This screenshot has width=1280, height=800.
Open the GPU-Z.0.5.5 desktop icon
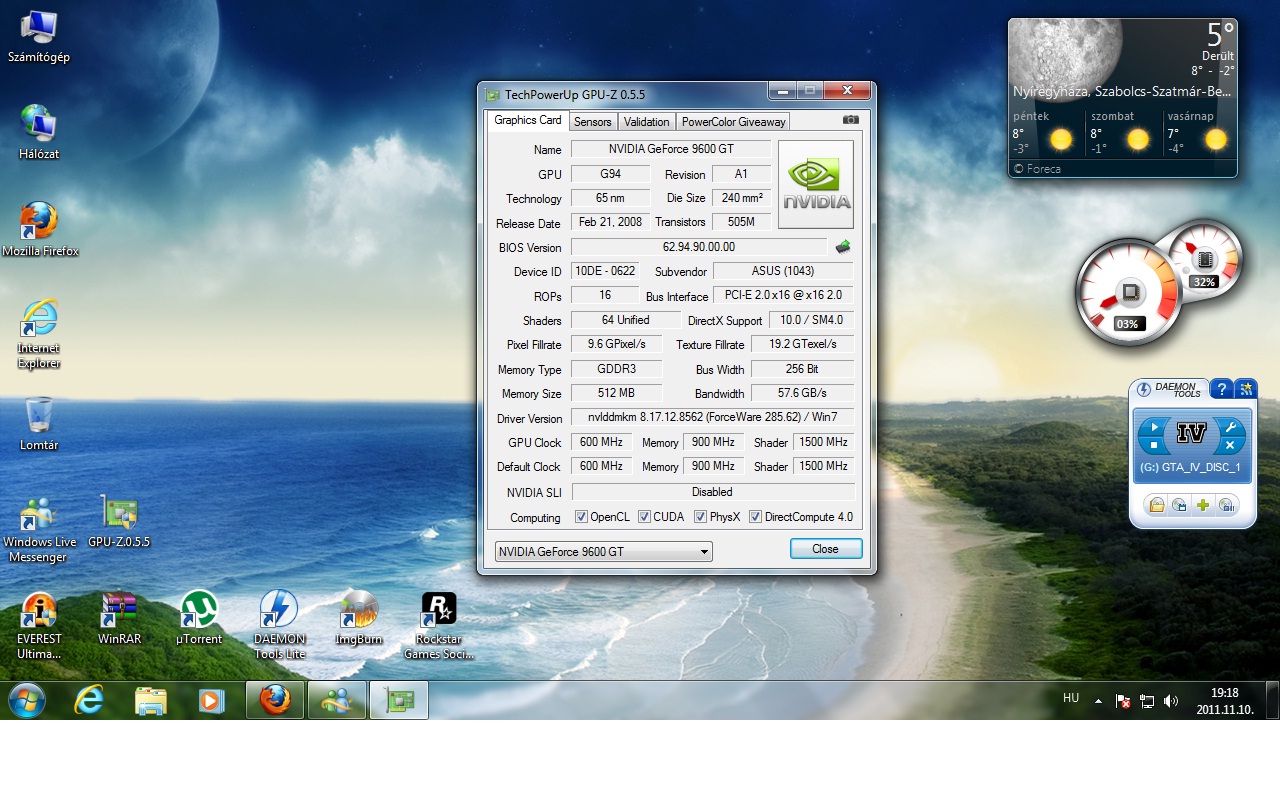(119, 522)
